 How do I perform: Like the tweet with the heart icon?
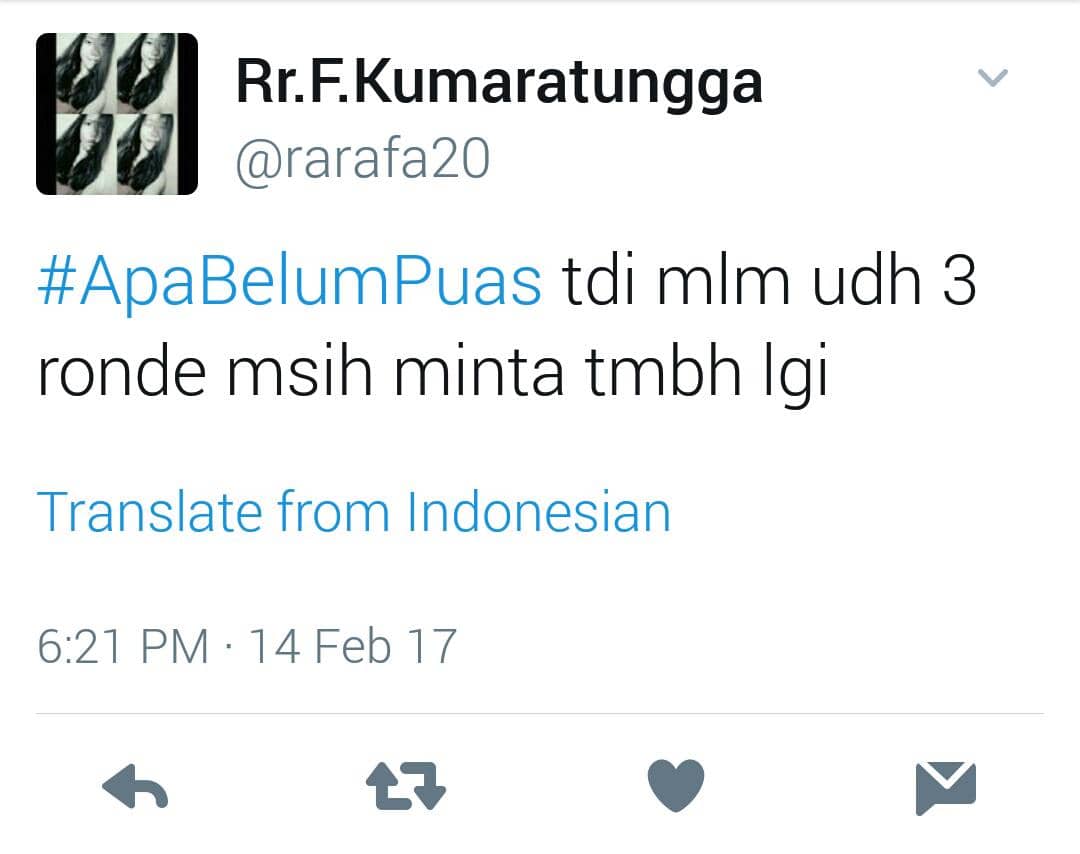point(676,785)
